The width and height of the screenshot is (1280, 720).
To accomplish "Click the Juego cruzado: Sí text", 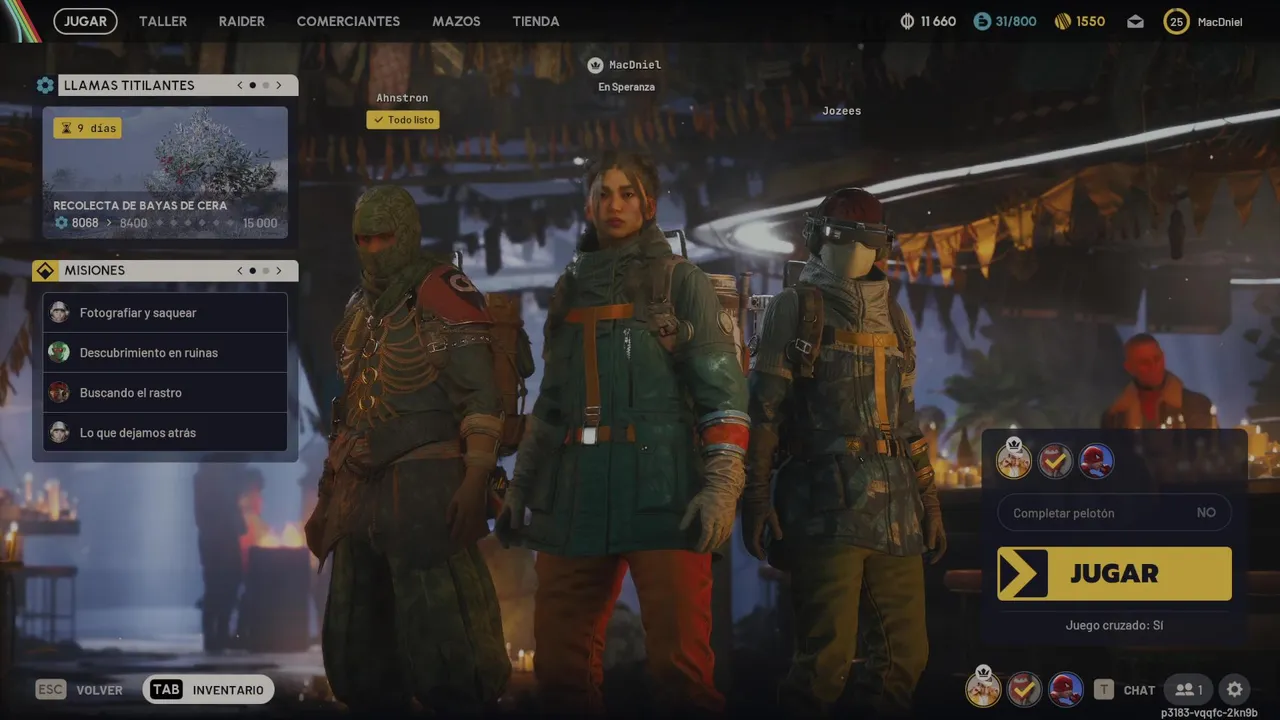I will click(1114, 625).
